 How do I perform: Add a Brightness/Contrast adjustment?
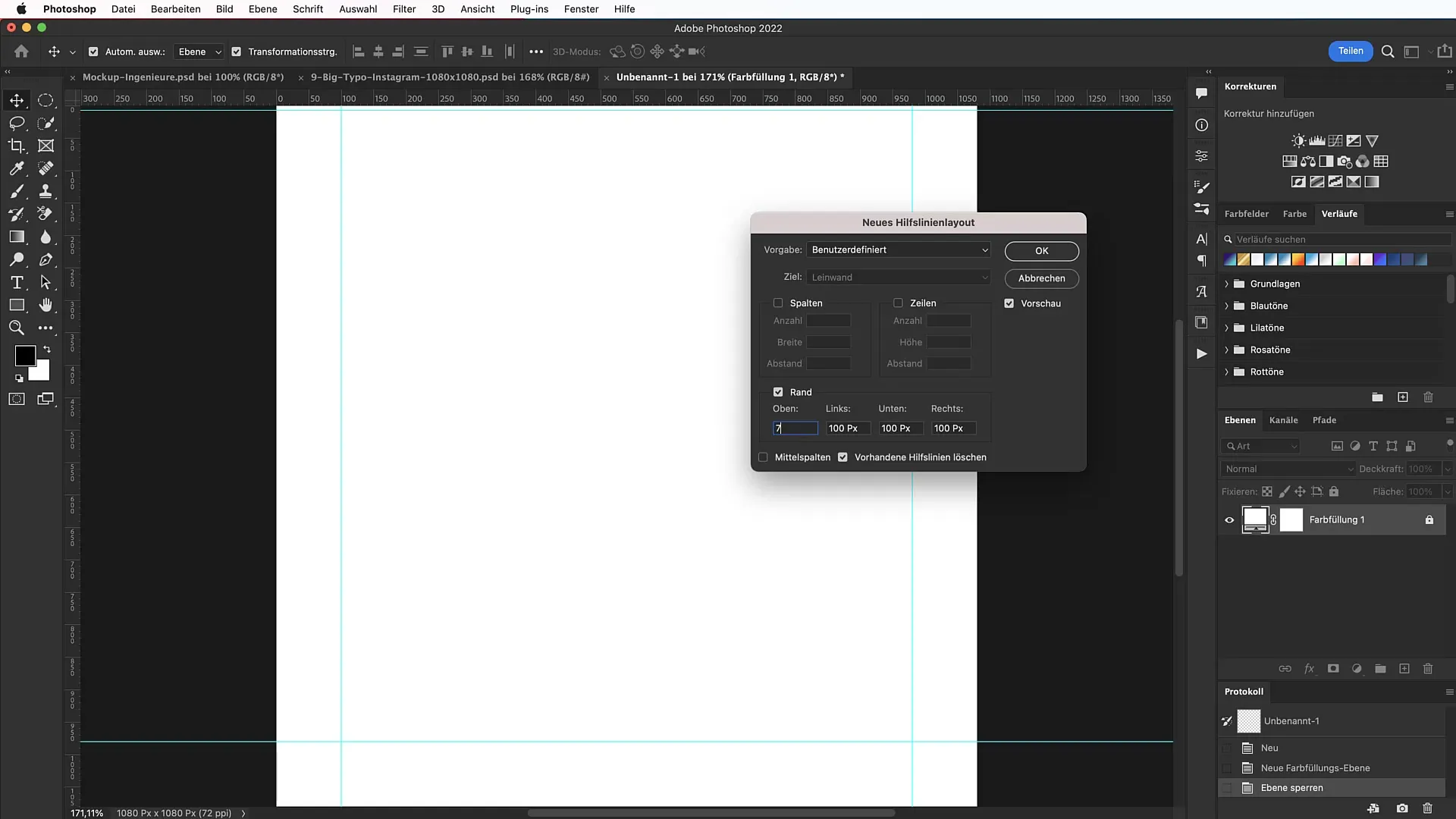(1298, 141)
